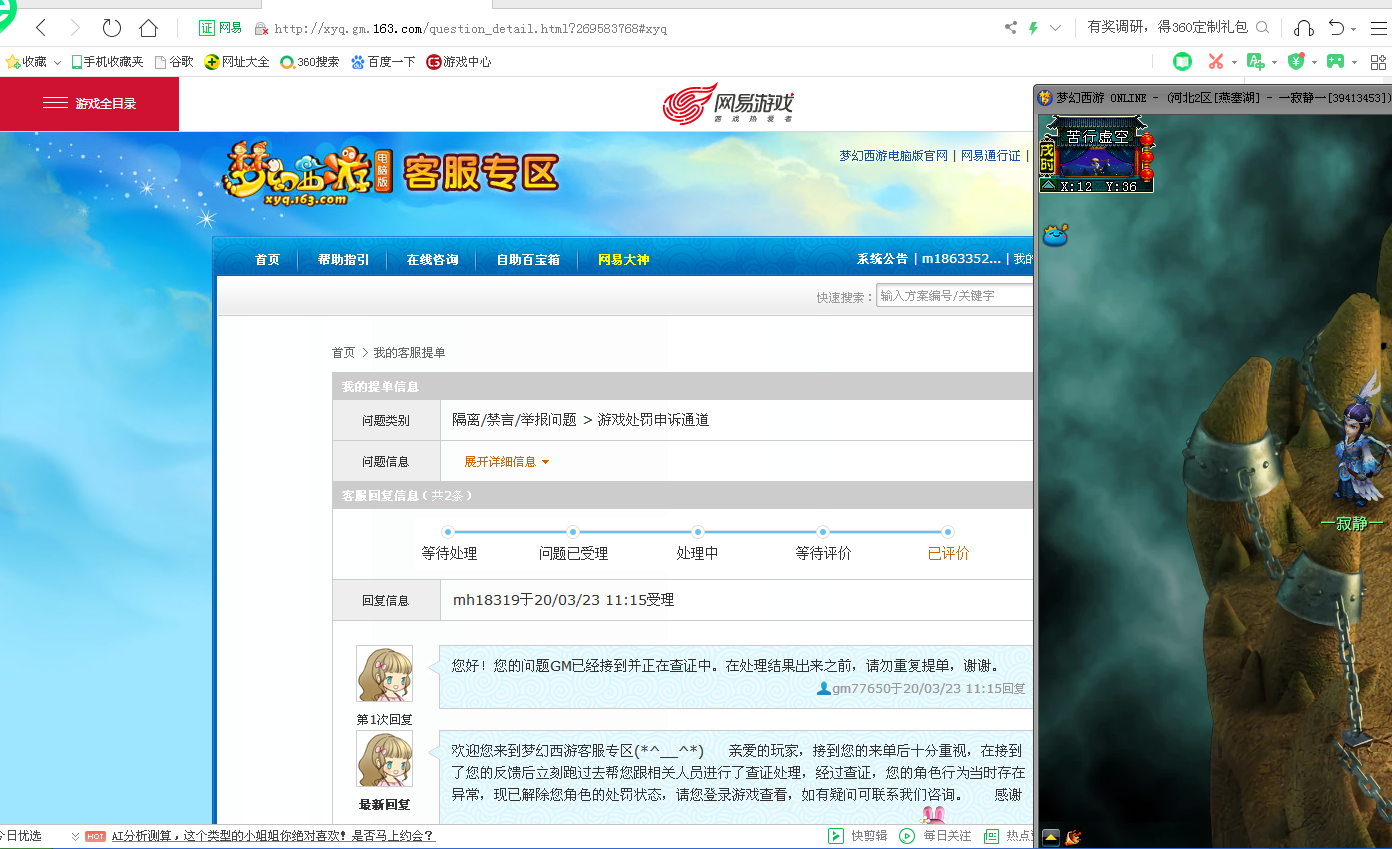Go to browser home page icon
This screenshot has width=1392, height=849.
click(x=148, y=28)
